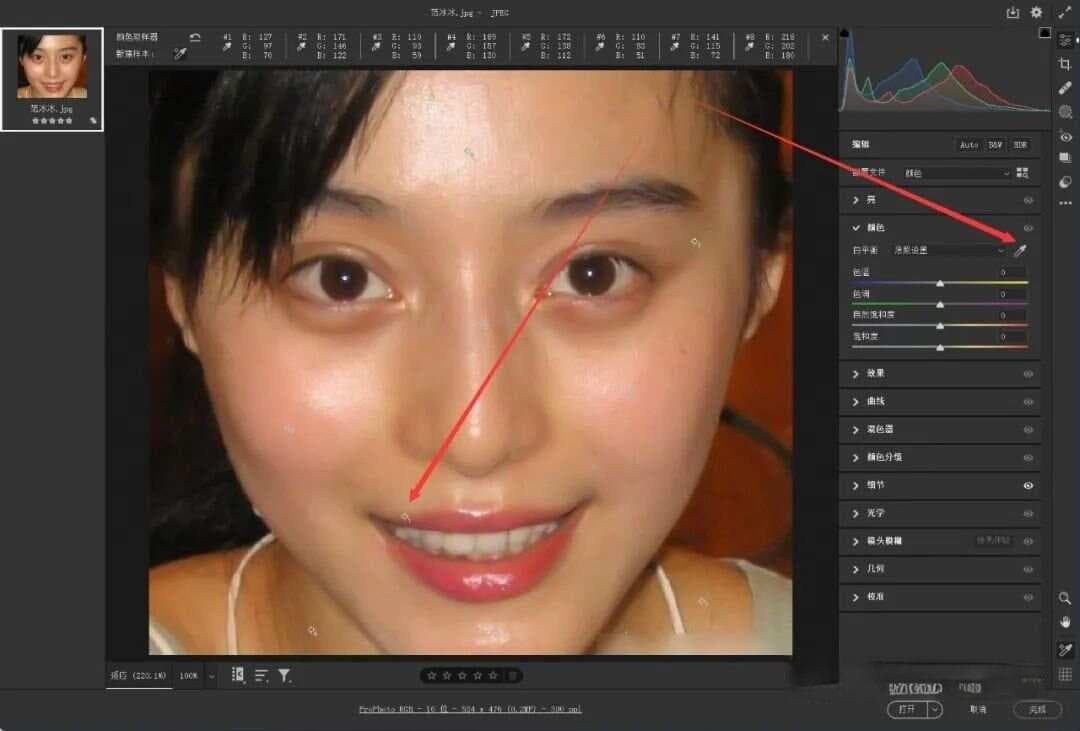This screenshot has width=1080, height=731.
Task: Click the 饱和度 saturation slider handle
Action: (940, 347)
